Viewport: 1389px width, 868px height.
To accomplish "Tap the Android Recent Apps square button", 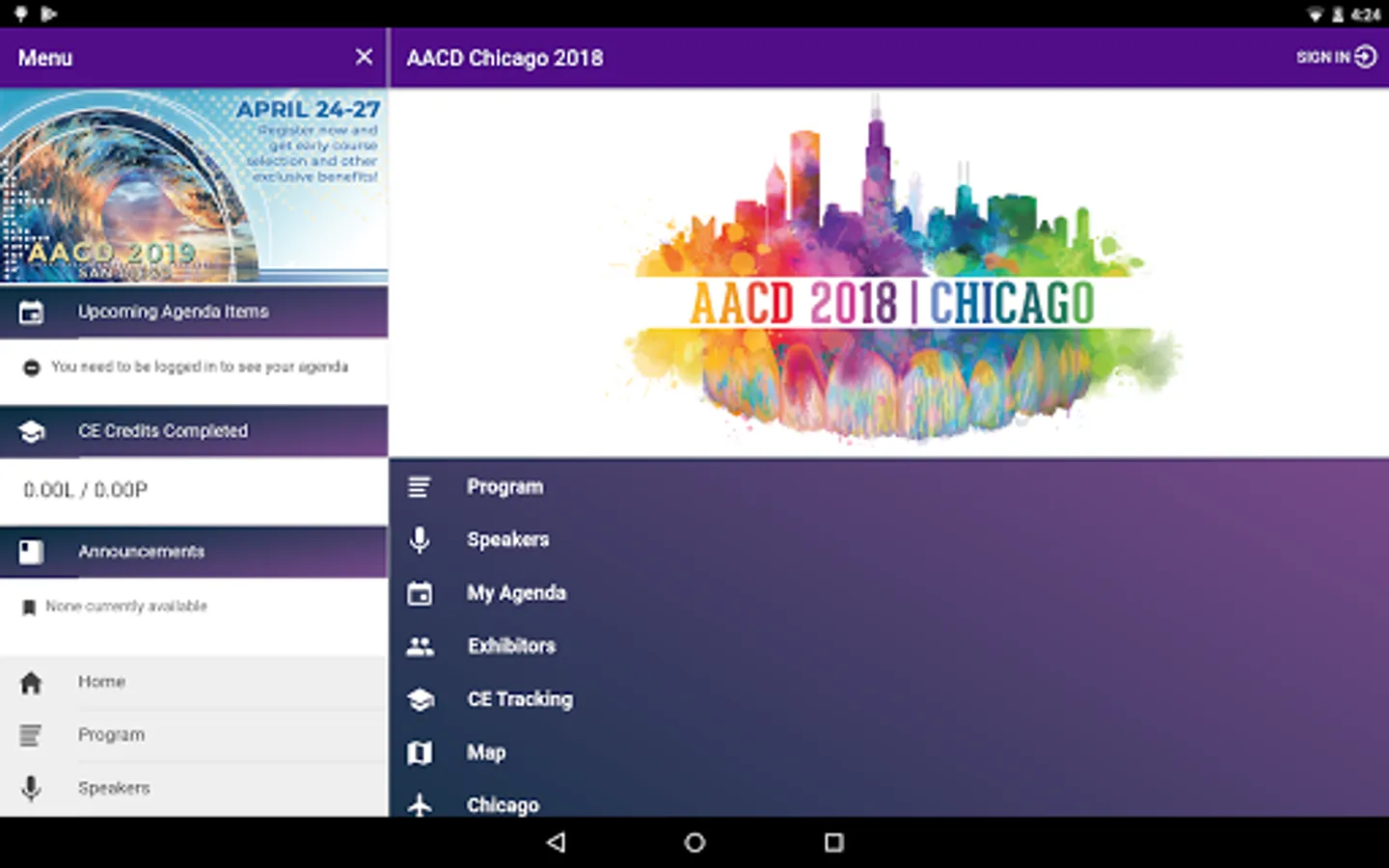I will pyautogui.click(x=834, y=842).
